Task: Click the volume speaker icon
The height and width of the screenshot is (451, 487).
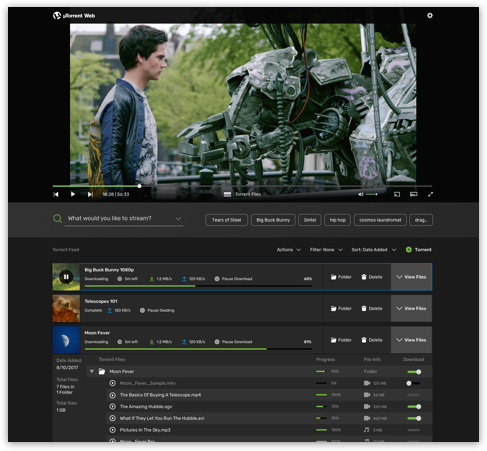Action: [361, 194]
